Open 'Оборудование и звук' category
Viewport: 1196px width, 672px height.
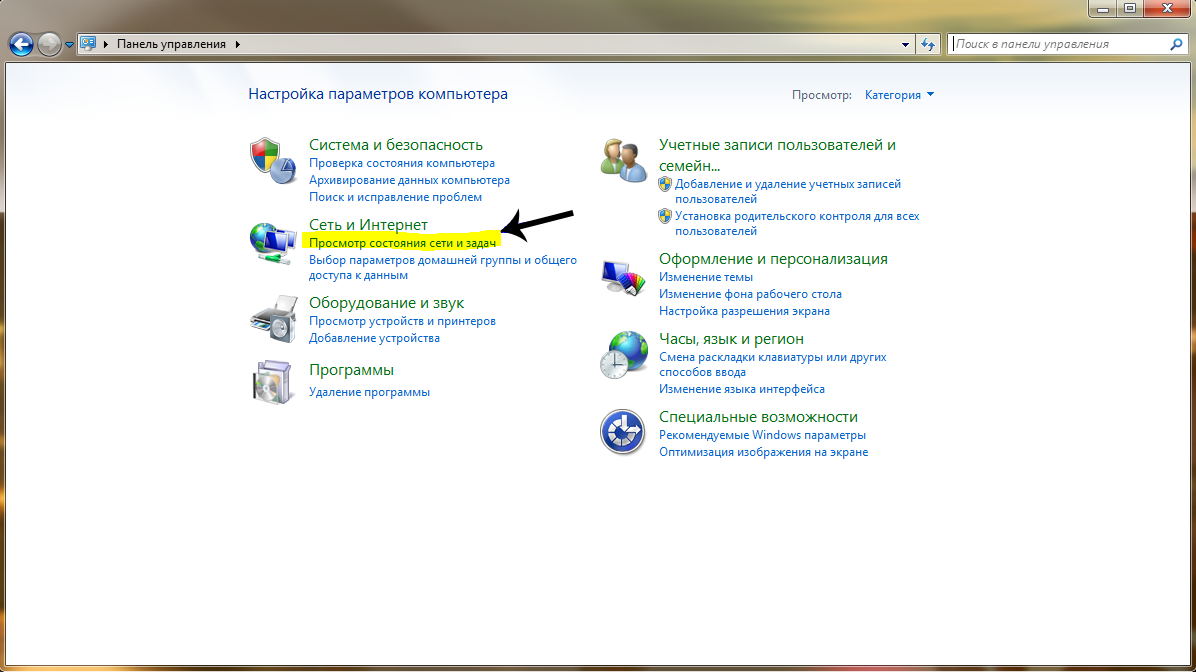point(387,303)
